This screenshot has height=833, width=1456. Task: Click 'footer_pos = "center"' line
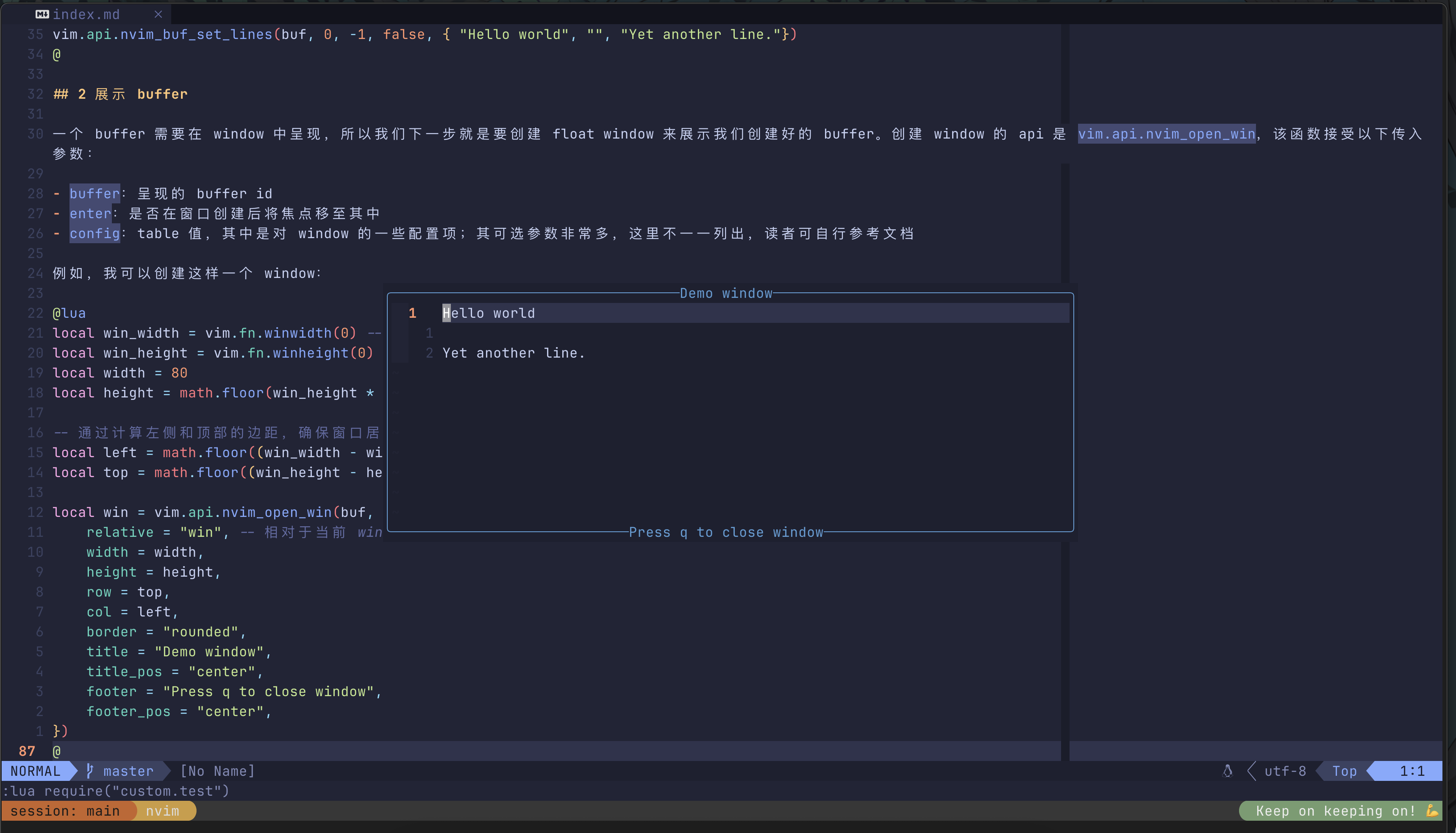coord(178,711)
